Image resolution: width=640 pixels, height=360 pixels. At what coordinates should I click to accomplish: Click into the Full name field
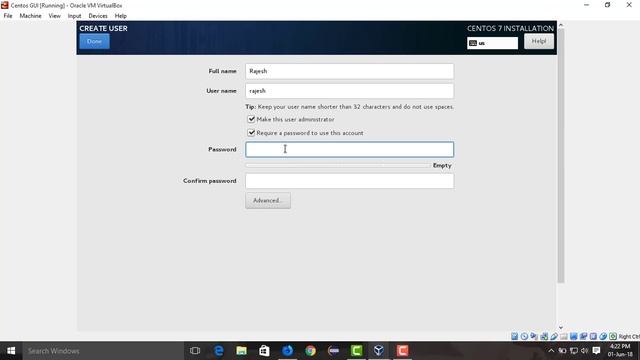[x=349, y=71]
